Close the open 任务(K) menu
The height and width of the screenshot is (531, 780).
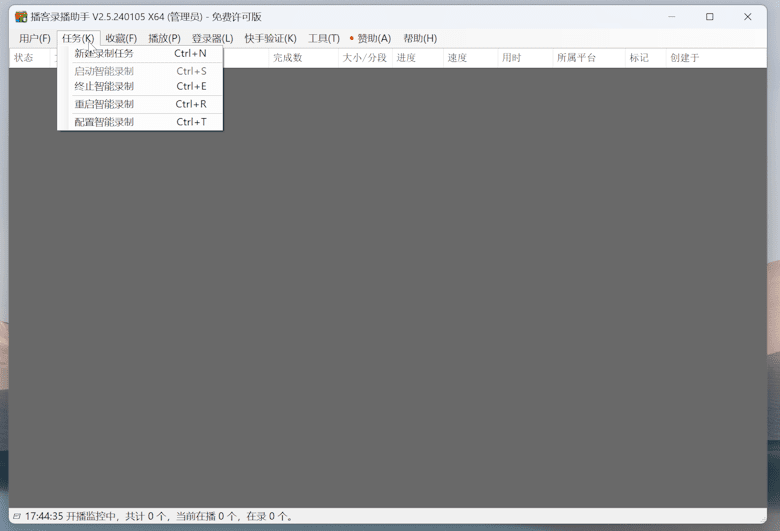(x=78, y=38)
